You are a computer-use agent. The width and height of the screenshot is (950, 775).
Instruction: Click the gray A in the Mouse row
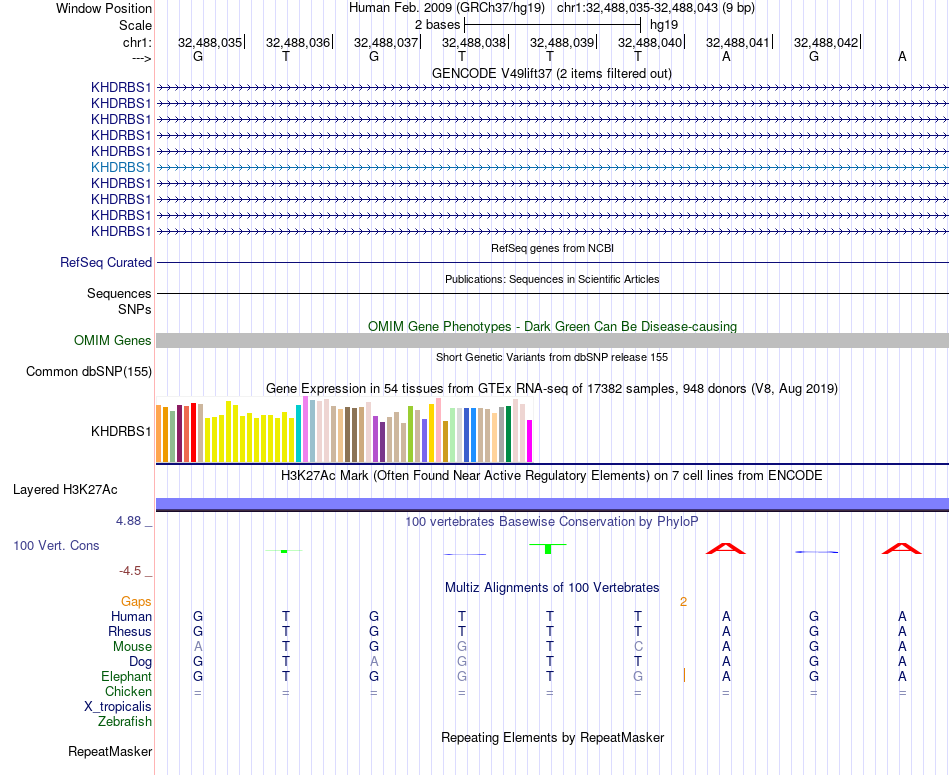click(x=198, y=647)
